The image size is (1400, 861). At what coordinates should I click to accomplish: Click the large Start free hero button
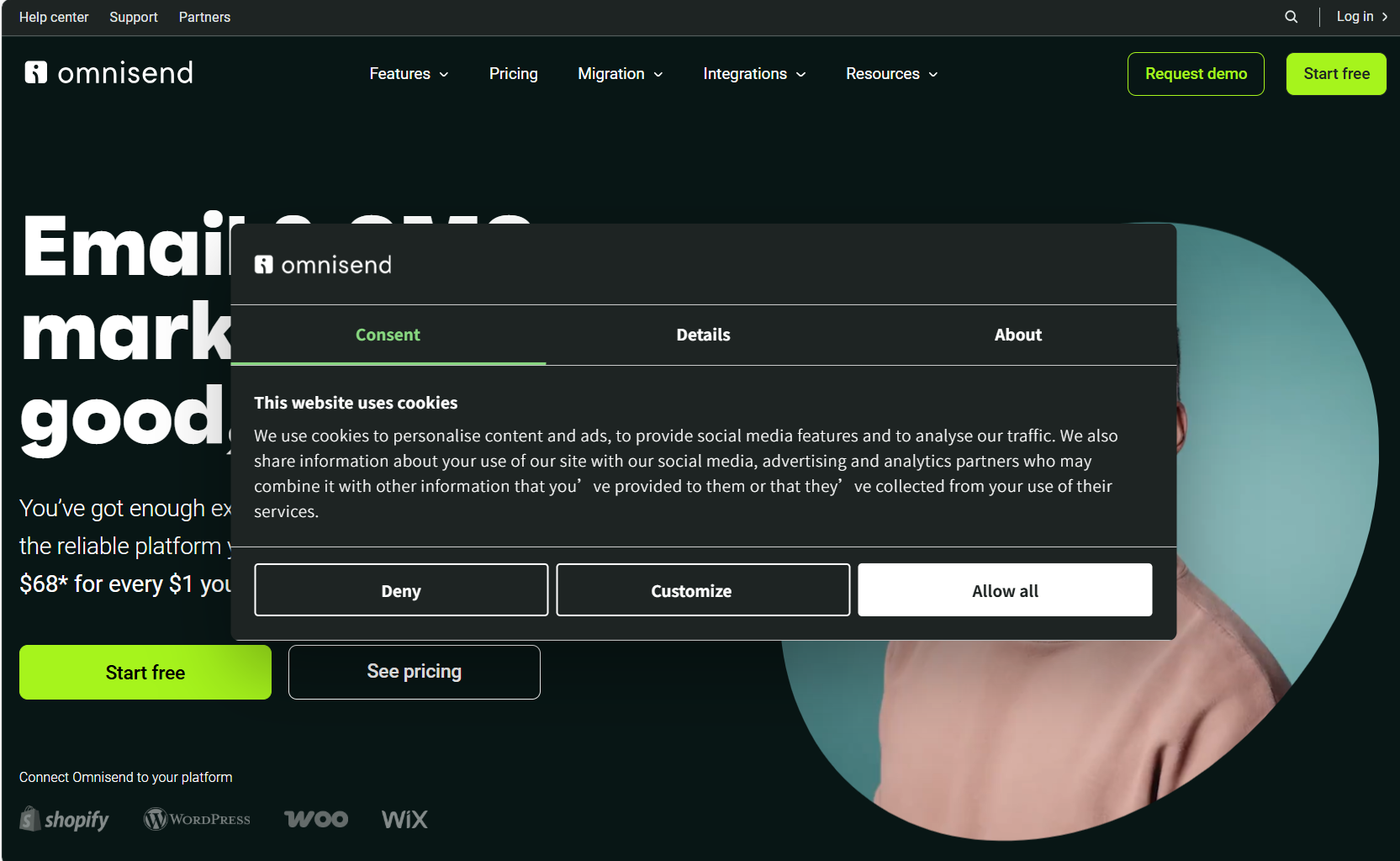coord(145,672)
